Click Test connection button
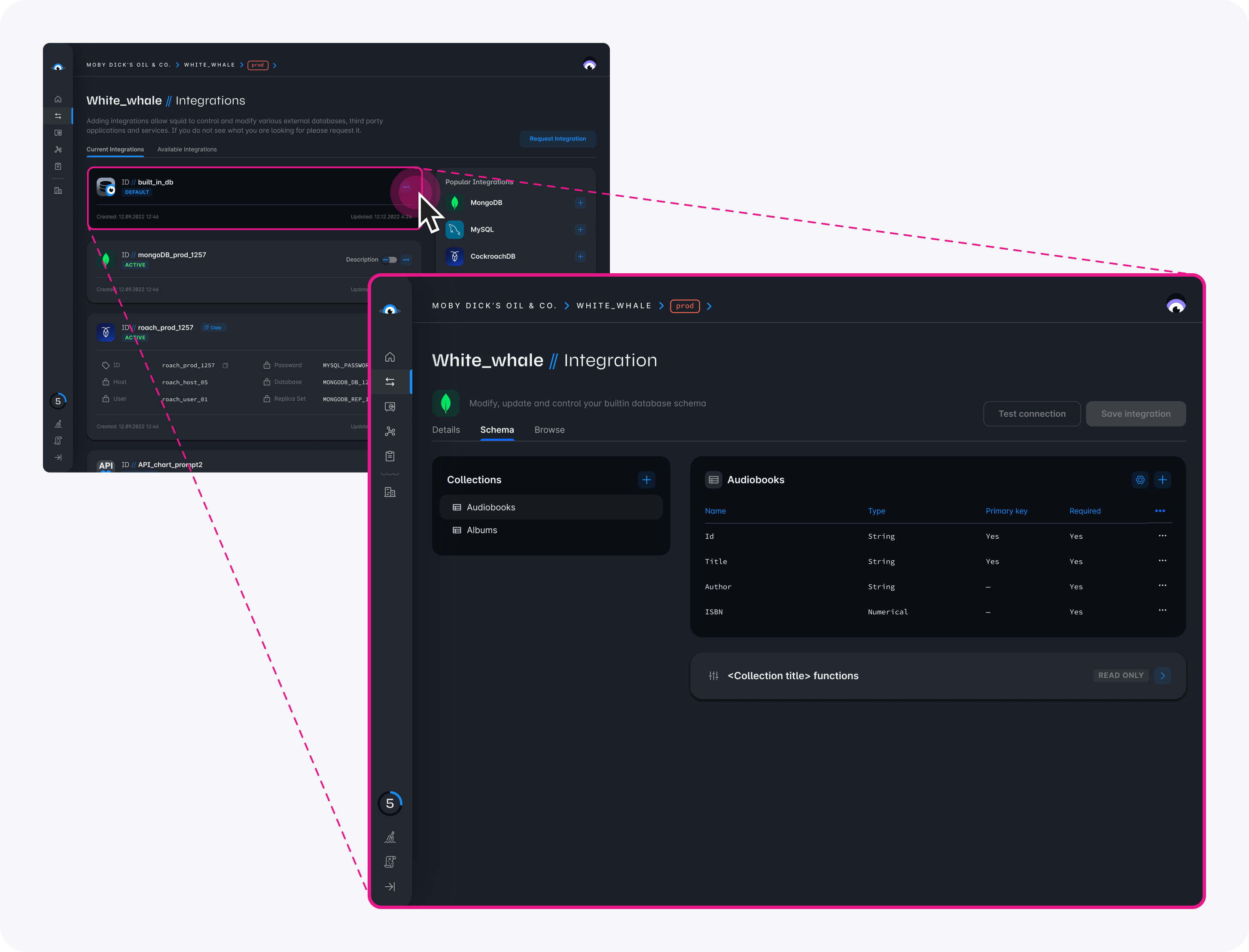This screenshot has width=1249, height=952. pos(1032,414)
